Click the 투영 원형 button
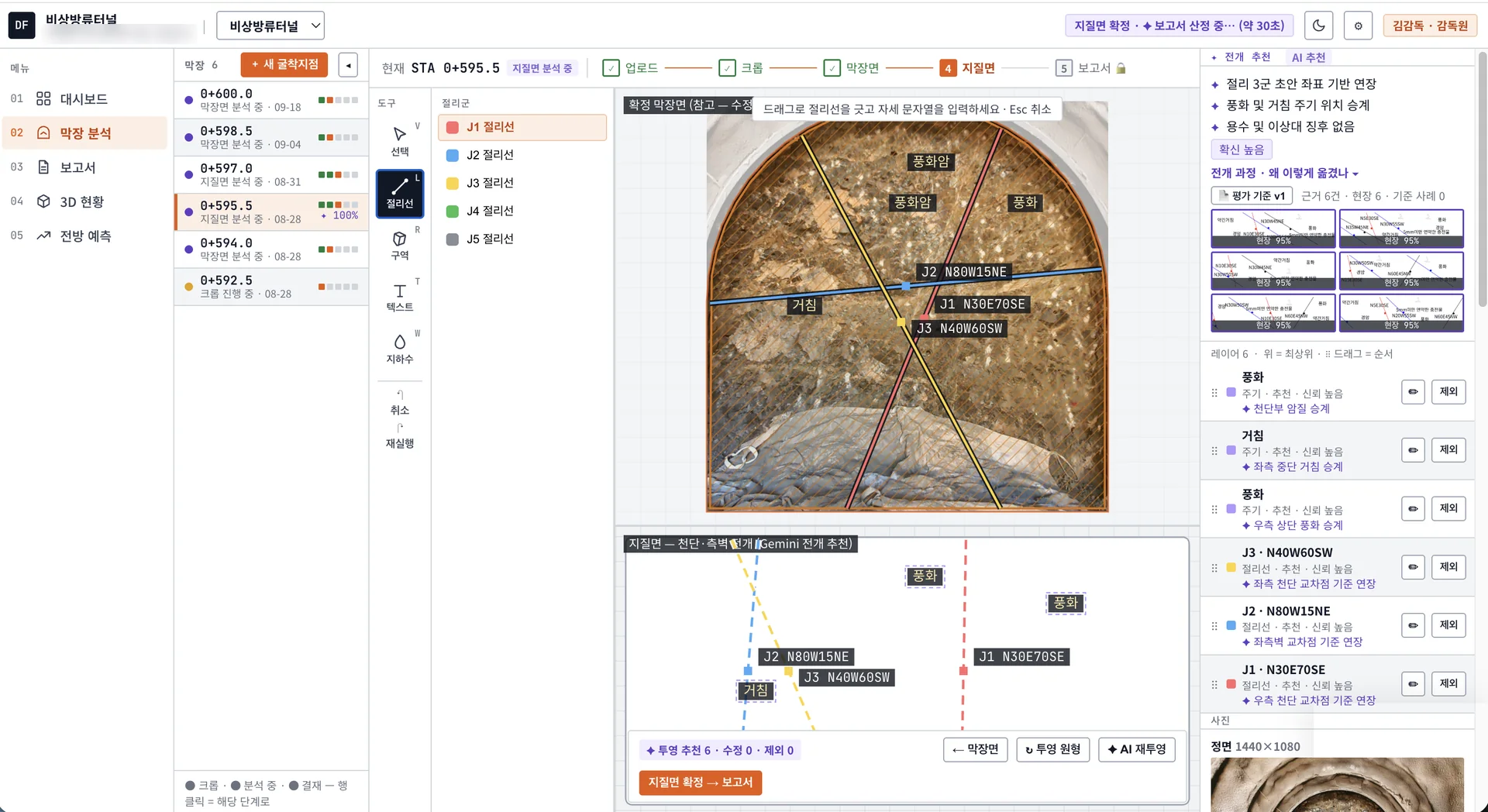The height and width of the screenshot is (812, 1488). [x=1052, y=749]
